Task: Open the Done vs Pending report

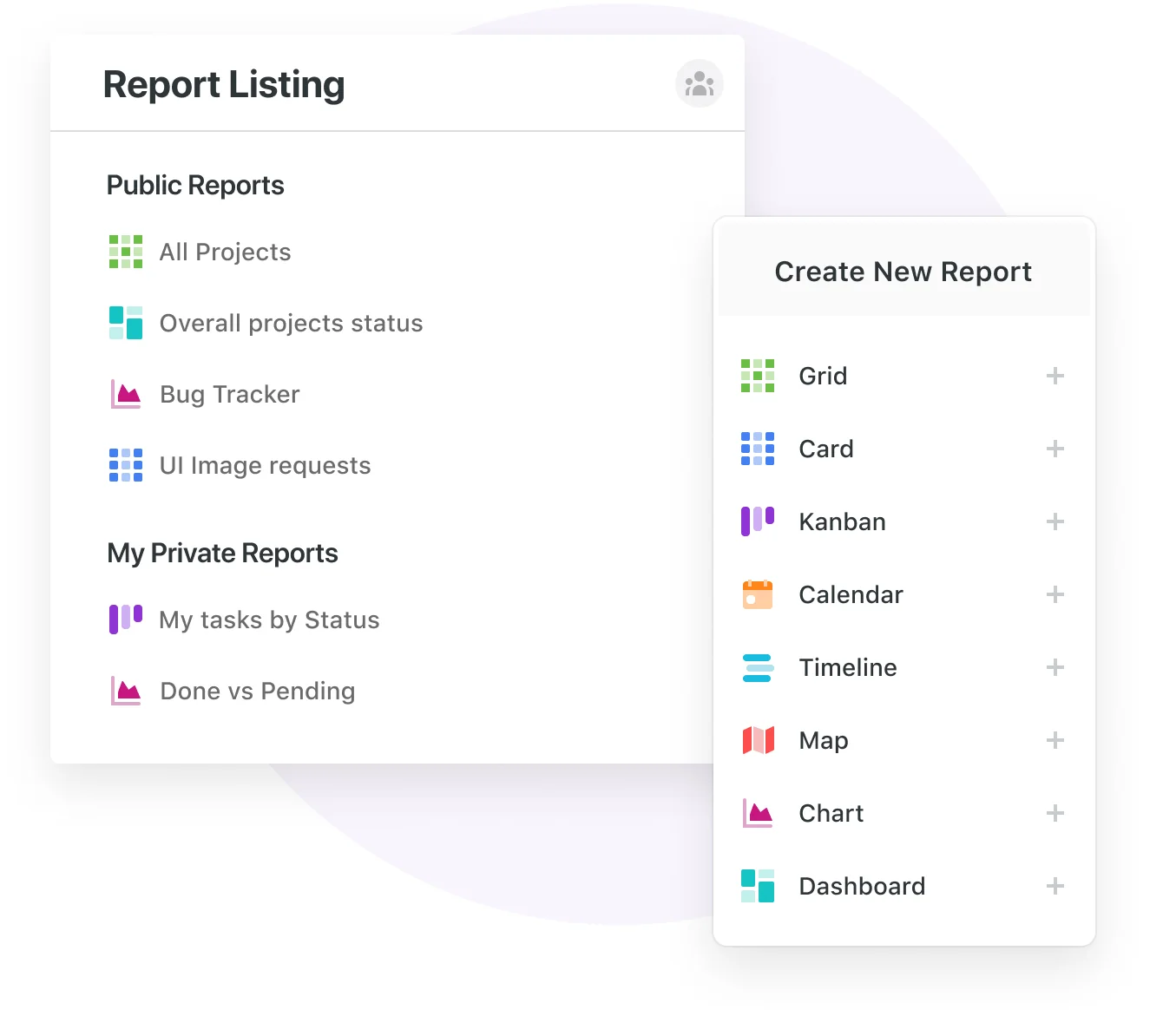Action: [258, 691]
